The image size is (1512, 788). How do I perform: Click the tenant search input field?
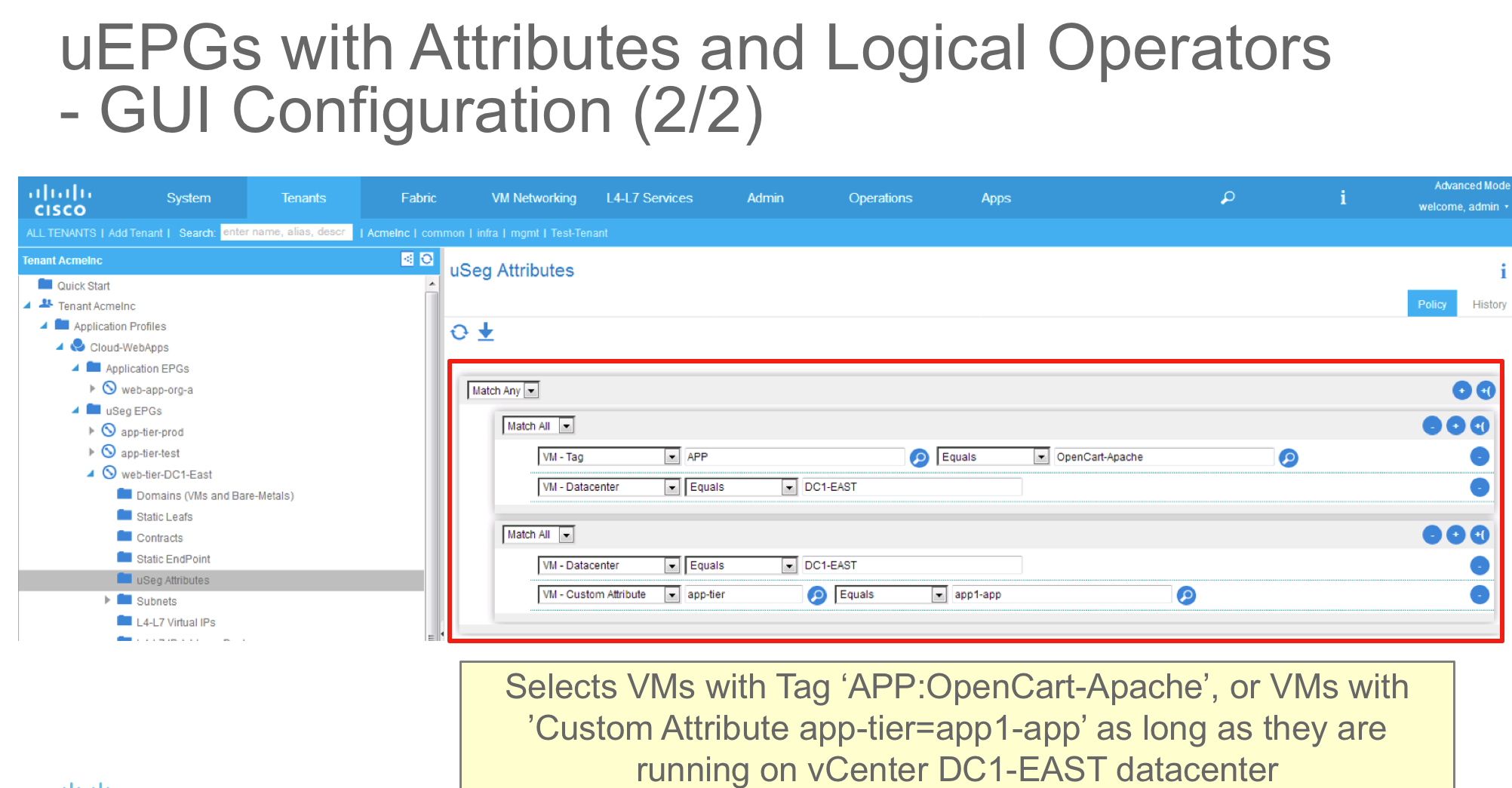pos(287,232)
